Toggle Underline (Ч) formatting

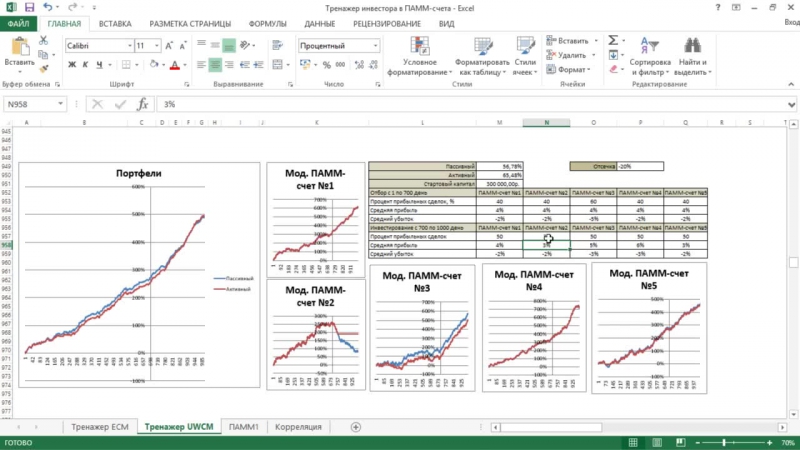pos(99,65)
